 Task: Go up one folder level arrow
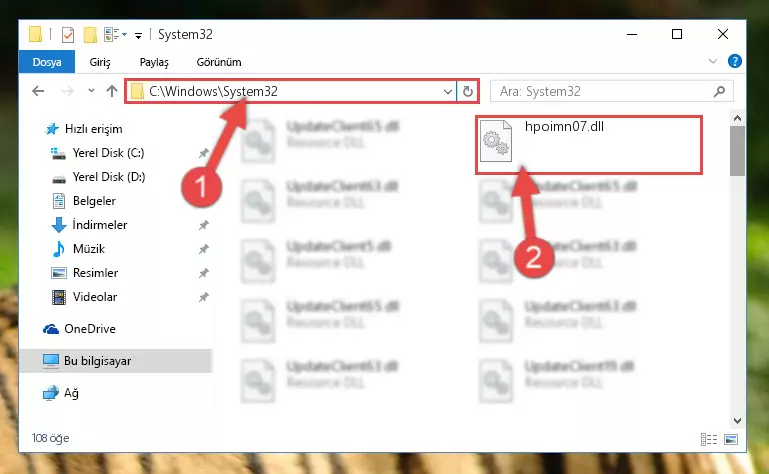(112, 91)
